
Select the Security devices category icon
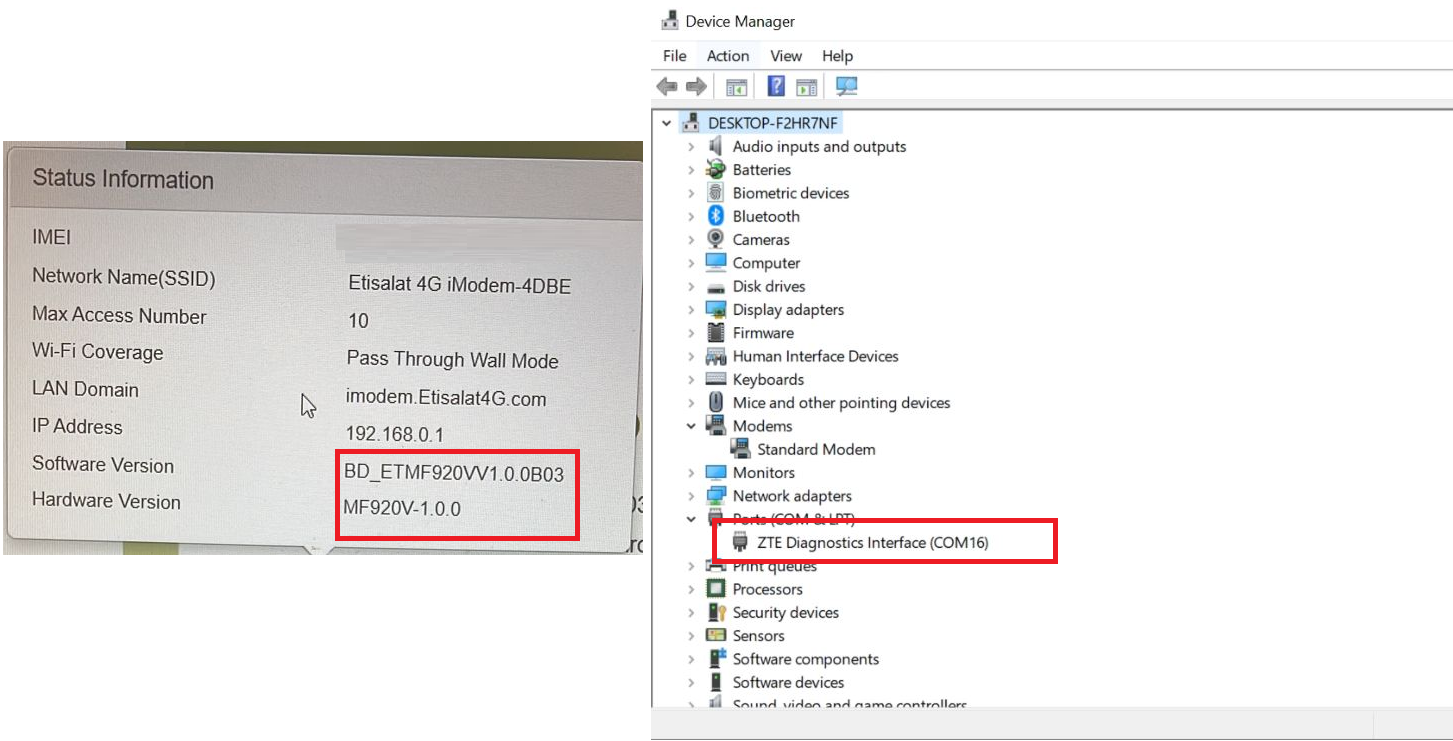(x=716, y=613)
